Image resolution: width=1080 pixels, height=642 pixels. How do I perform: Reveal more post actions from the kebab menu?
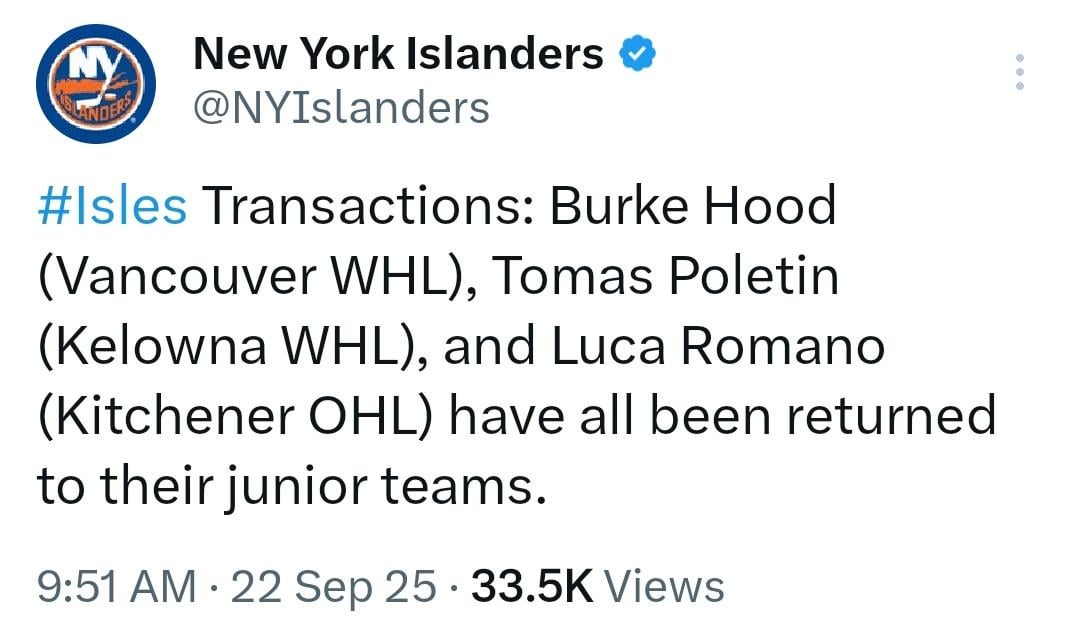[x=1020, y=70]
